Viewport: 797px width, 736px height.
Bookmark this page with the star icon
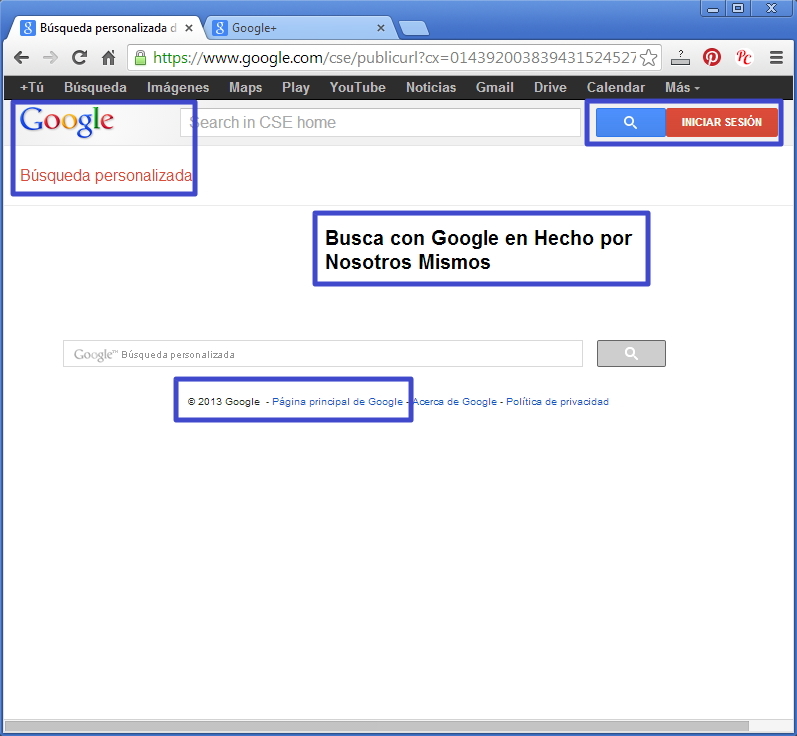pos(648,57)
